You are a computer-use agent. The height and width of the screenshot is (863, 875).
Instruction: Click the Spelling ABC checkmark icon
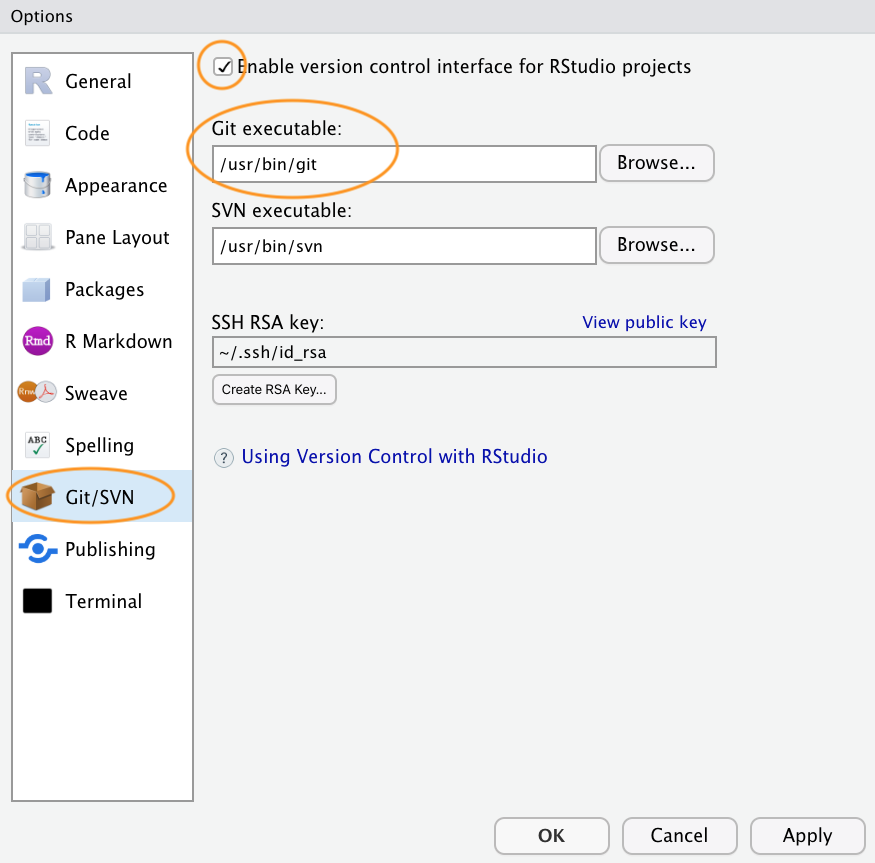[38, 445]
